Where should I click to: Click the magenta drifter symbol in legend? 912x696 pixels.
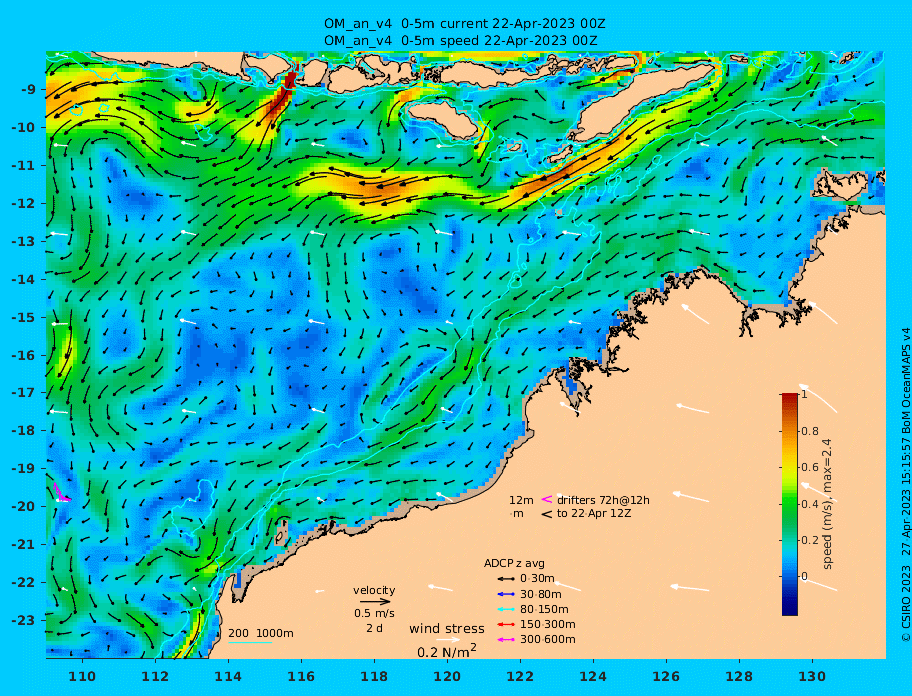(x=547, y=499)
